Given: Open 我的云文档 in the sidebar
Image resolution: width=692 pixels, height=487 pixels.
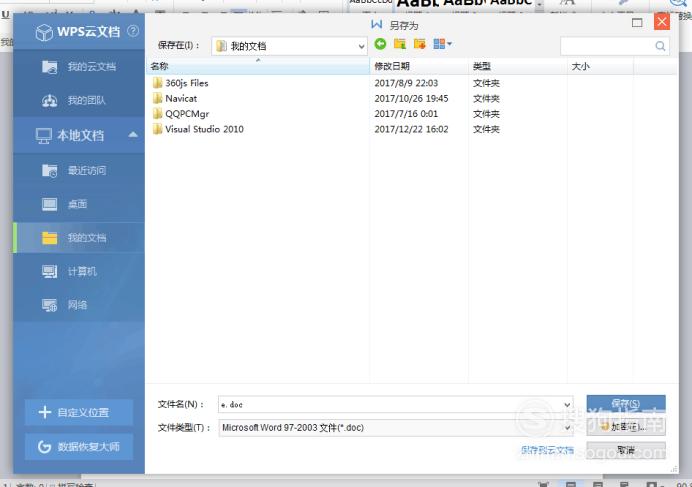Looking at the screenshot, I should coord(79,67).
